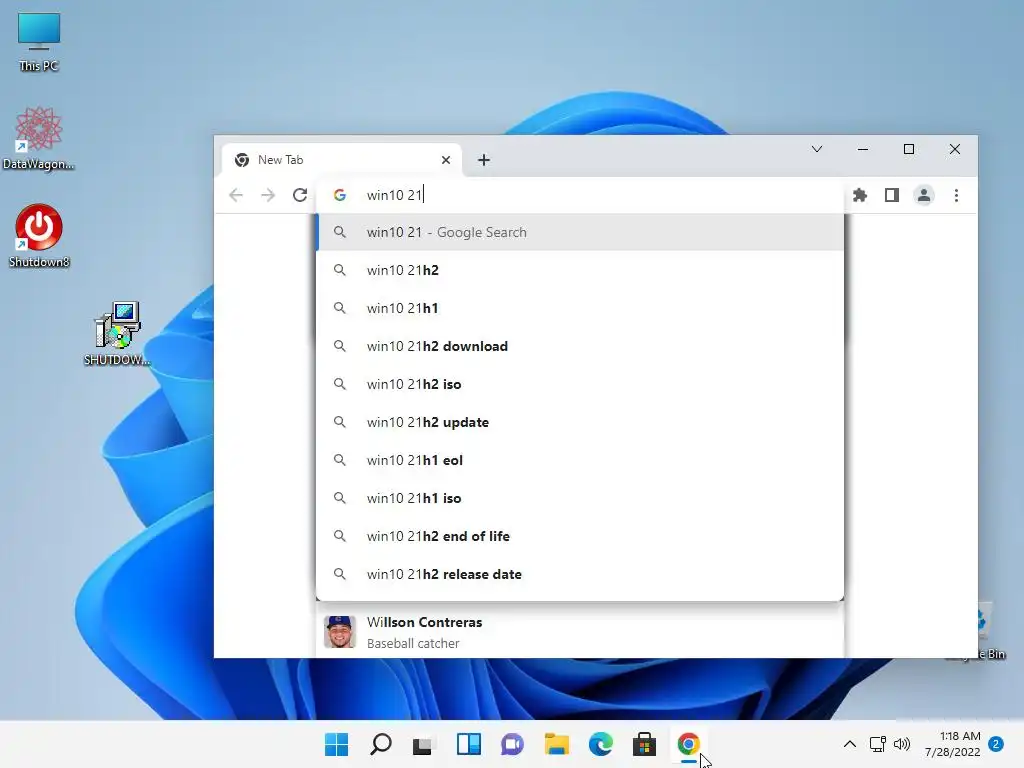Open a new tab with plus button

coord(483,160)
